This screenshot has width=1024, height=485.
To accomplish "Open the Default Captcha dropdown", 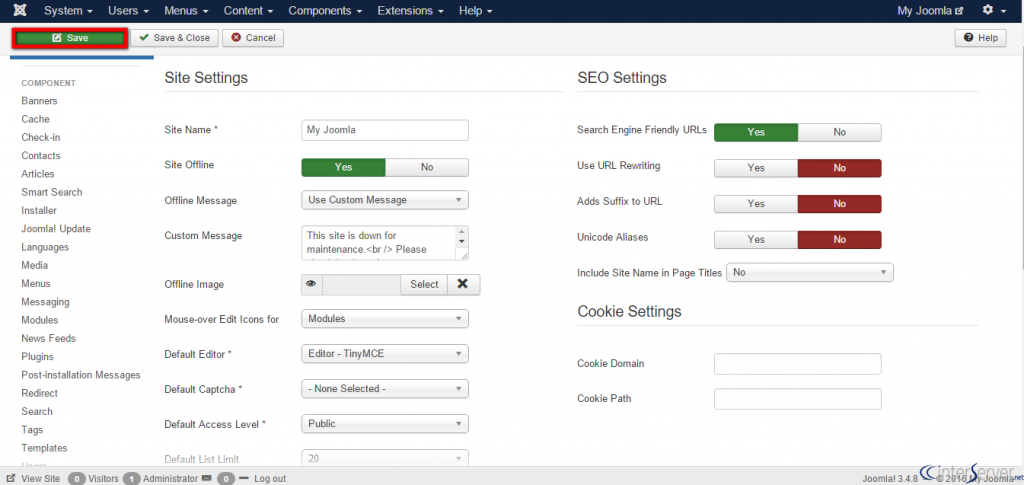I will 385,388.
